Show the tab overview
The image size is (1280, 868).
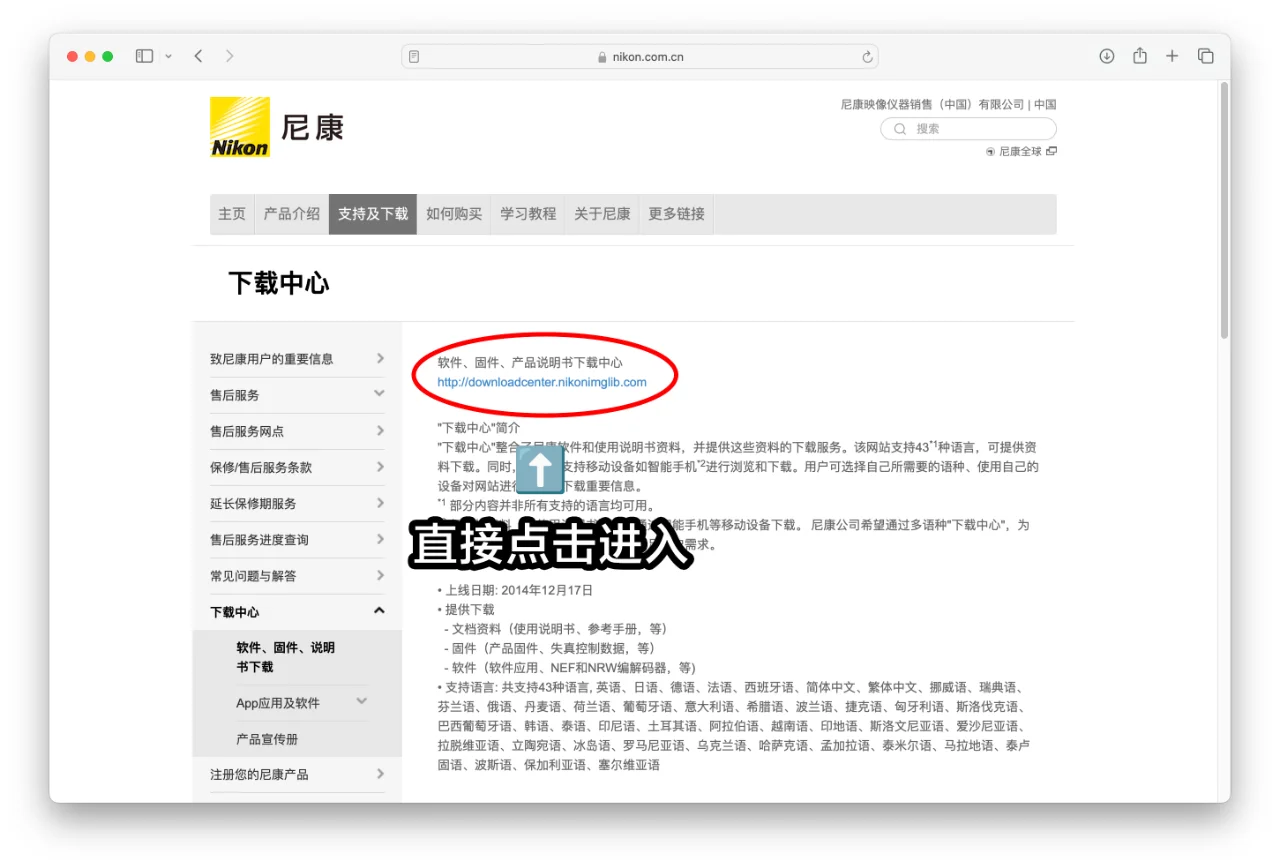pyautogui.click(x=1205, y=56)
